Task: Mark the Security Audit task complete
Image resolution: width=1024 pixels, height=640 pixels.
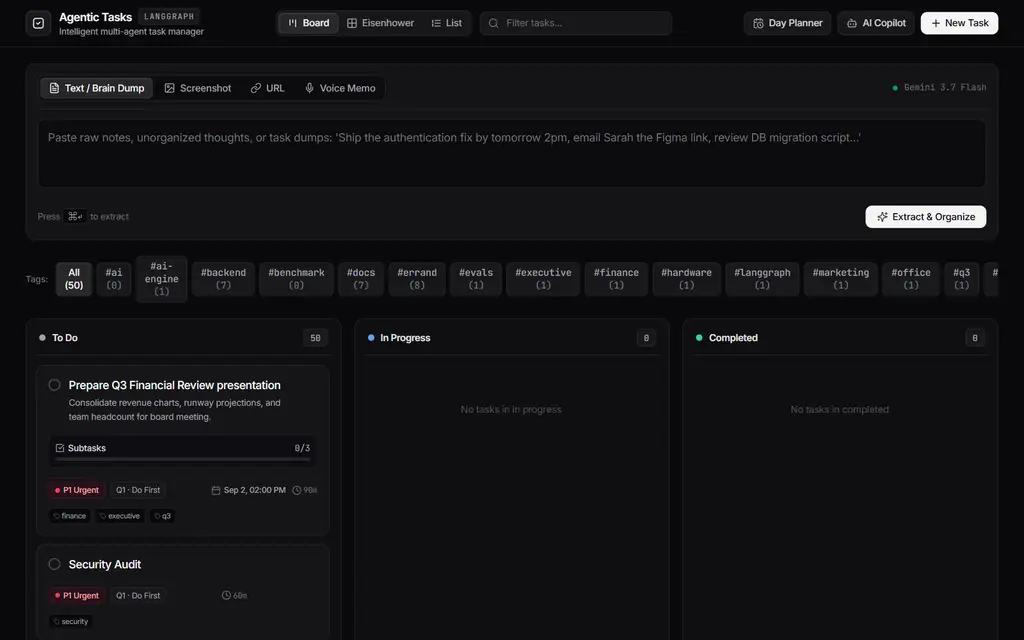Action: pos(55,564)
